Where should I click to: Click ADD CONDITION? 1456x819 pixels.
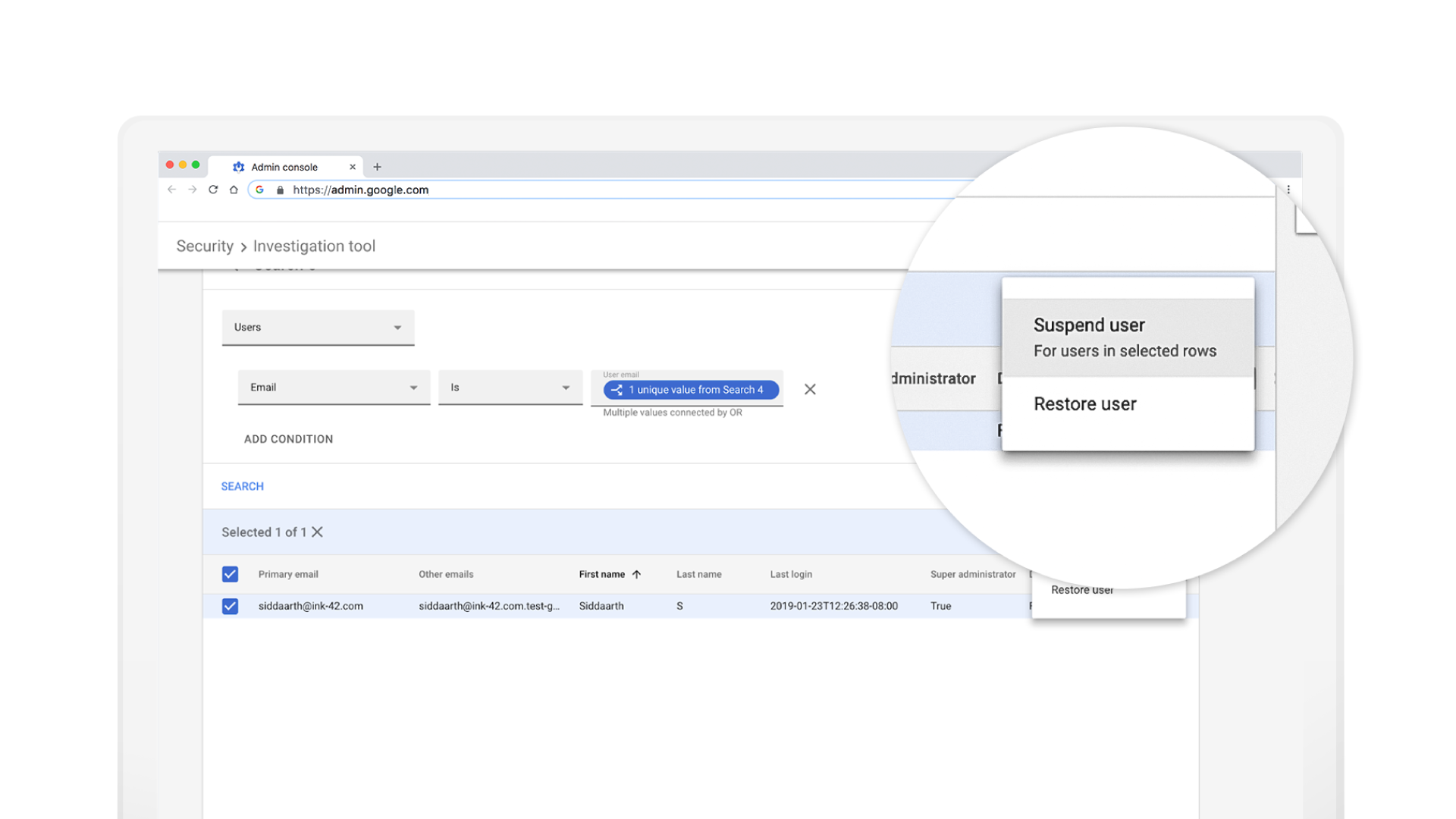(x=288, y=439)
